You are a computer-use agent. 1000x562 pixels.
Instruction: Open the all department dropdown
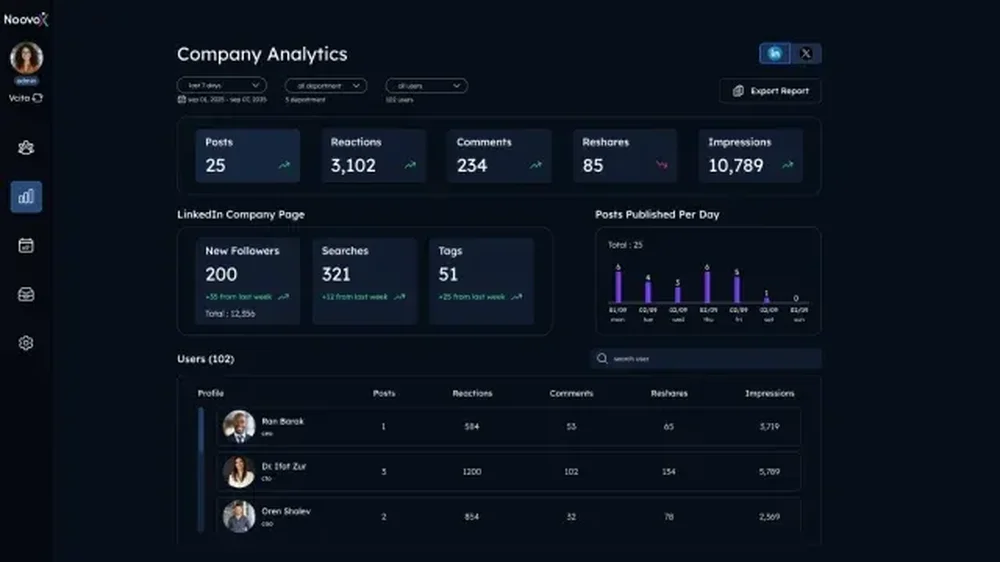click(x=326, y=85)
